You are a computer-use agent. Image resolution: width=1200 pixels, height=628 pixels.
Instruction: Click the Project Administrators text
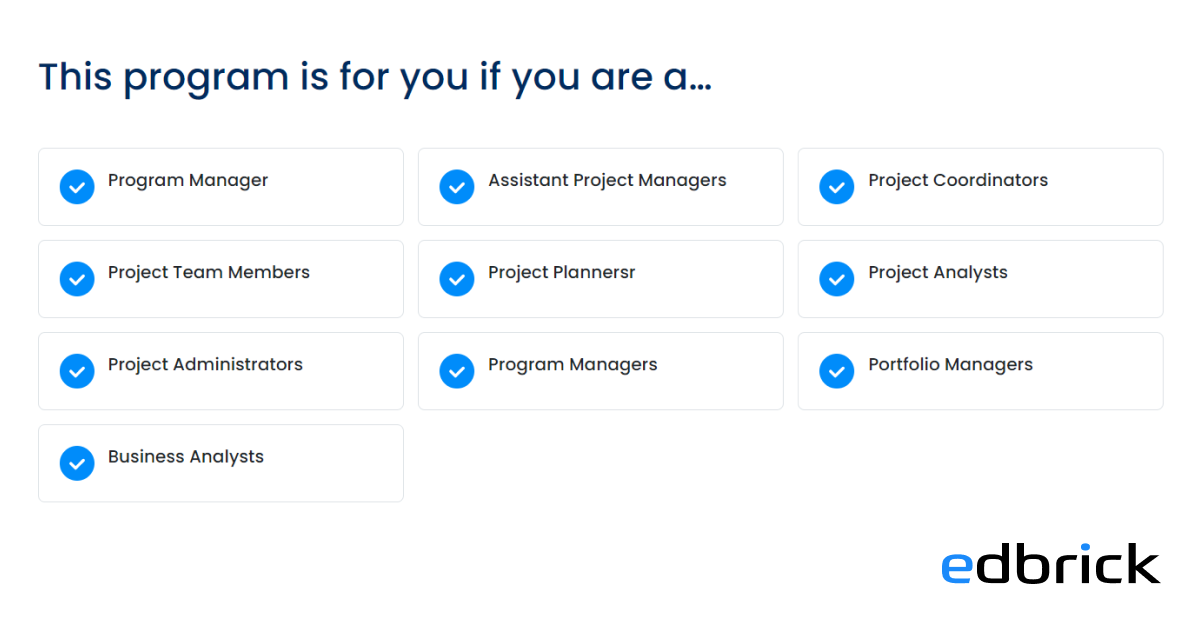point(205,365)
